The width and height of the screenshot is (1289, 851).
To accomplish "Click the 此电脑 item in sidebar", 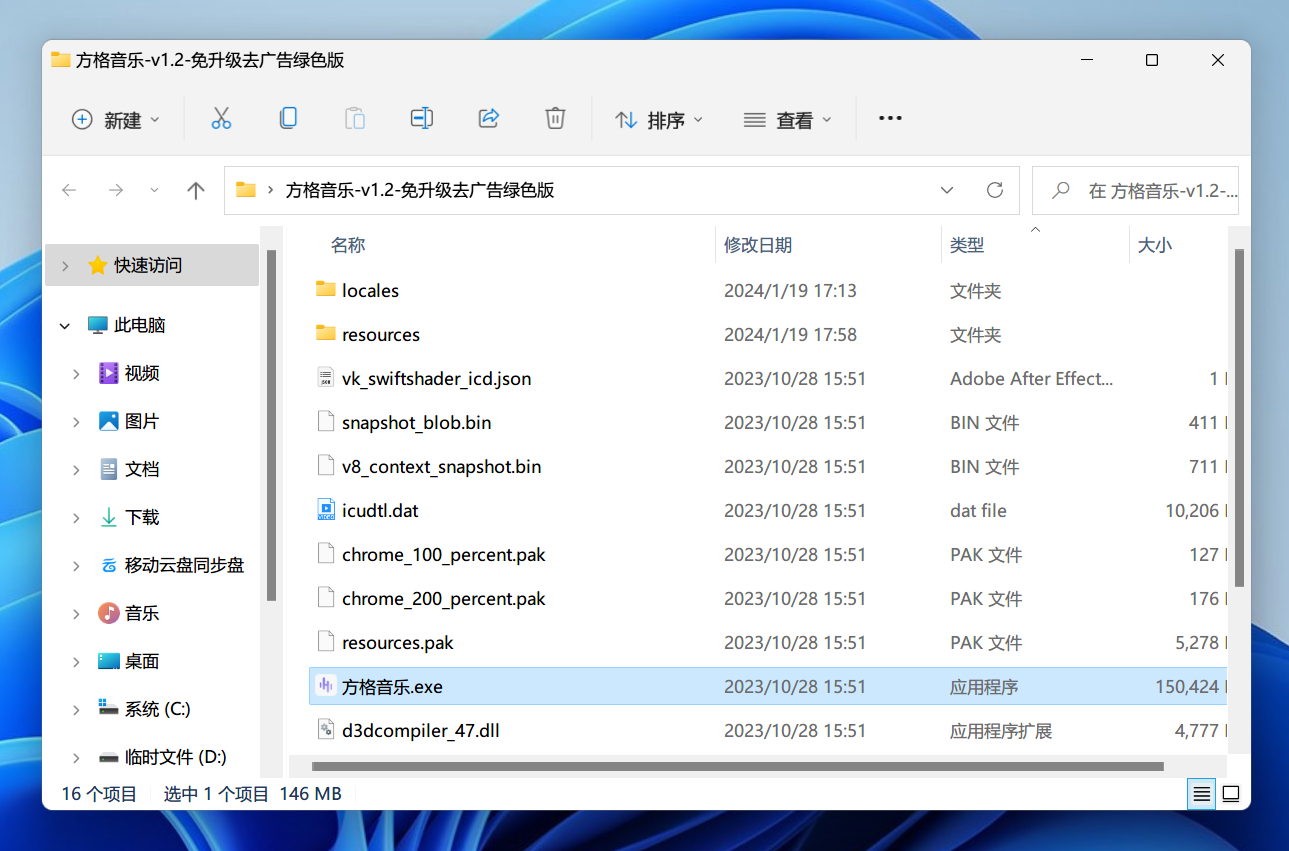I will click(126, 325).
